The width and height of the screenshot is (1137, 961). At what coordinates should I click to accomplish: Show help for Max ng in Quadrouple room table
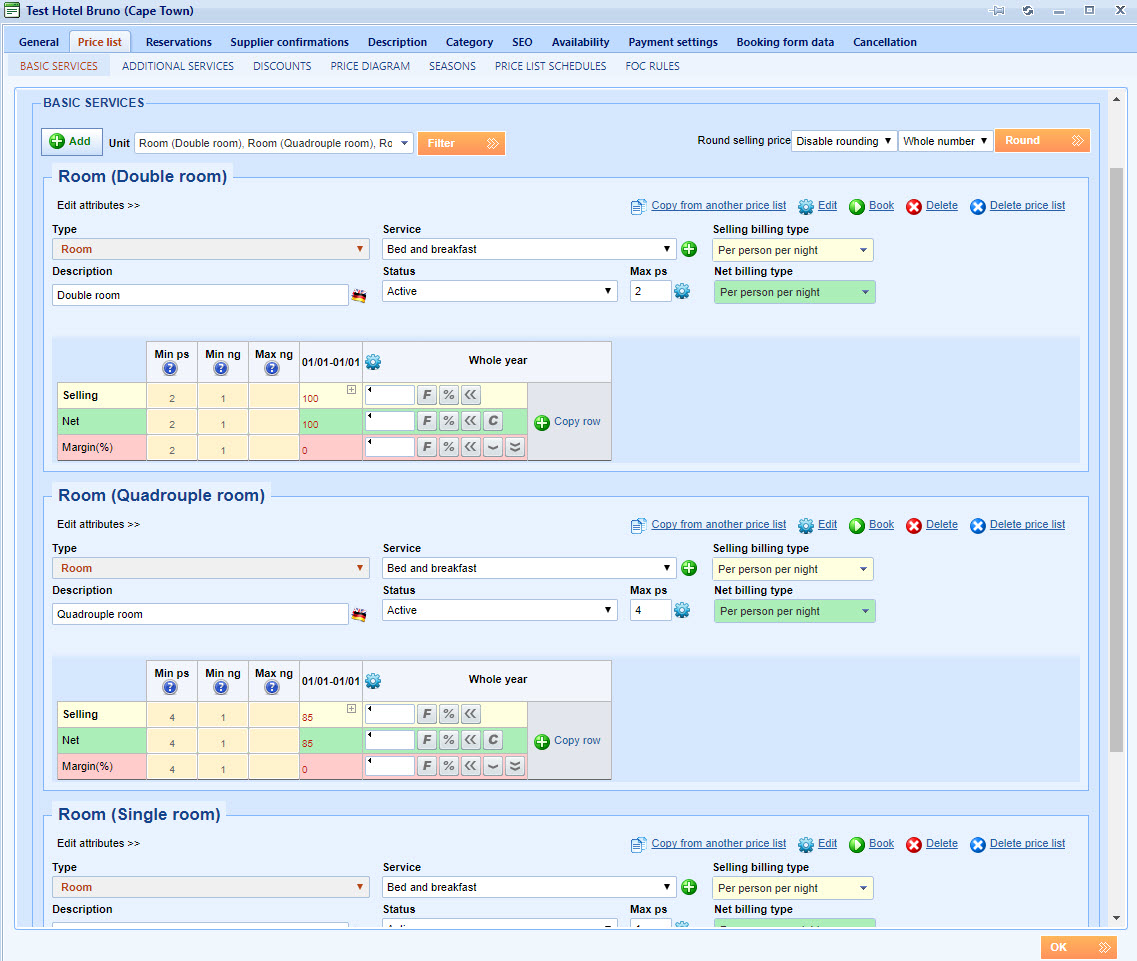(272, 688)
